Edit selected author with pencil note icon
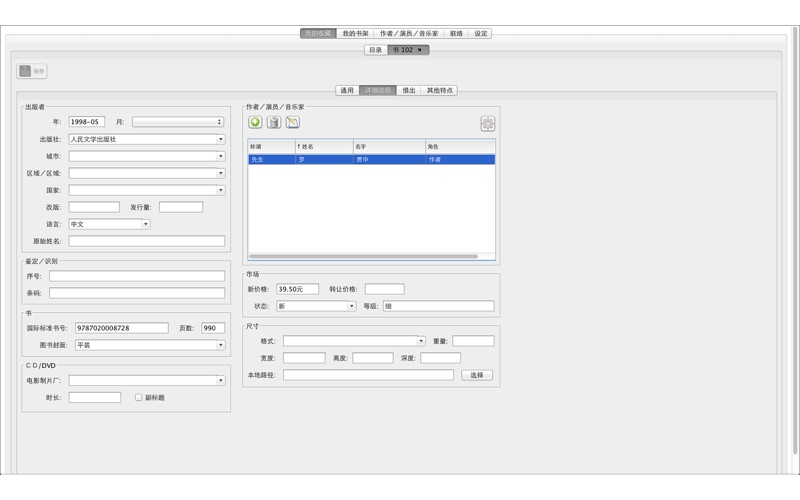Image resolution: width=800 pixels, height=500 pixels. (293, 122)
